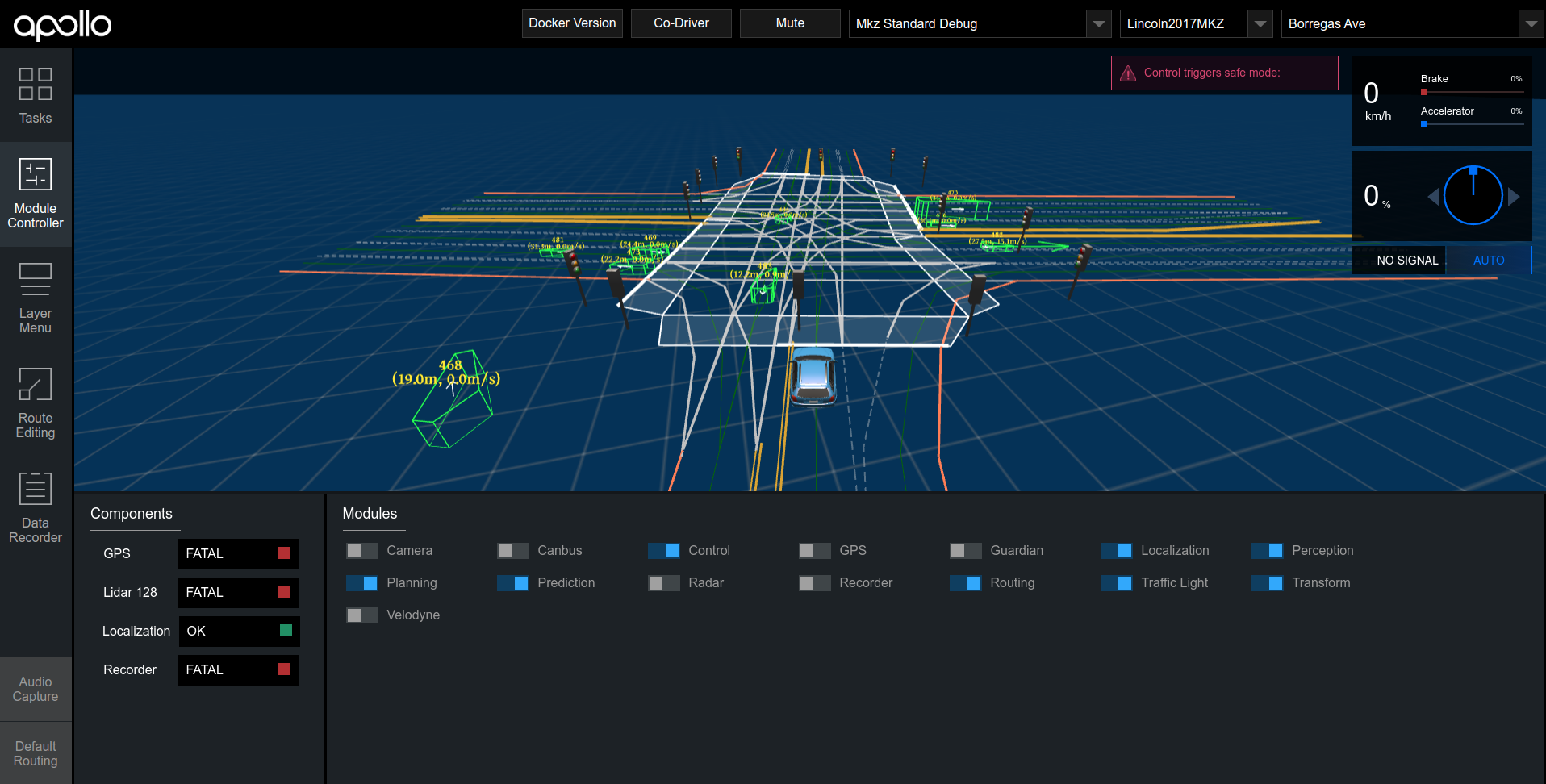Click the left turn signal arrow
This screenshot has width=1546, height=784.
[1434, 196]
